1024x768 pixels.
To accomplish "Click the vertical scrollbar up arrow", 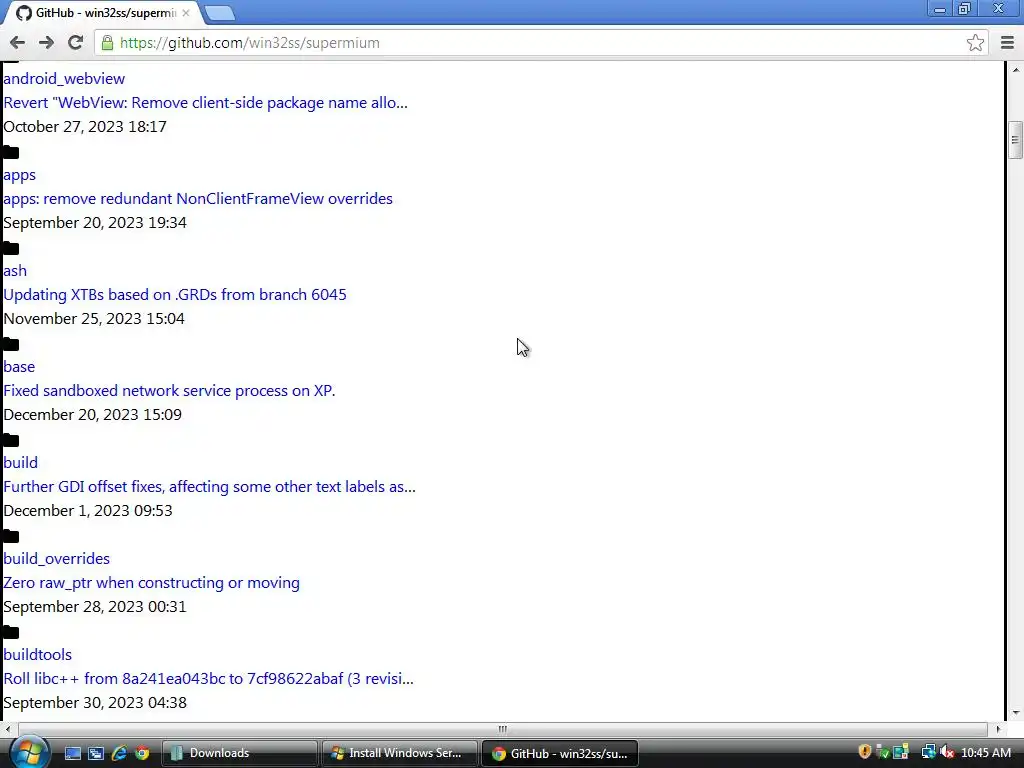I will click(x=1014, y=69).
